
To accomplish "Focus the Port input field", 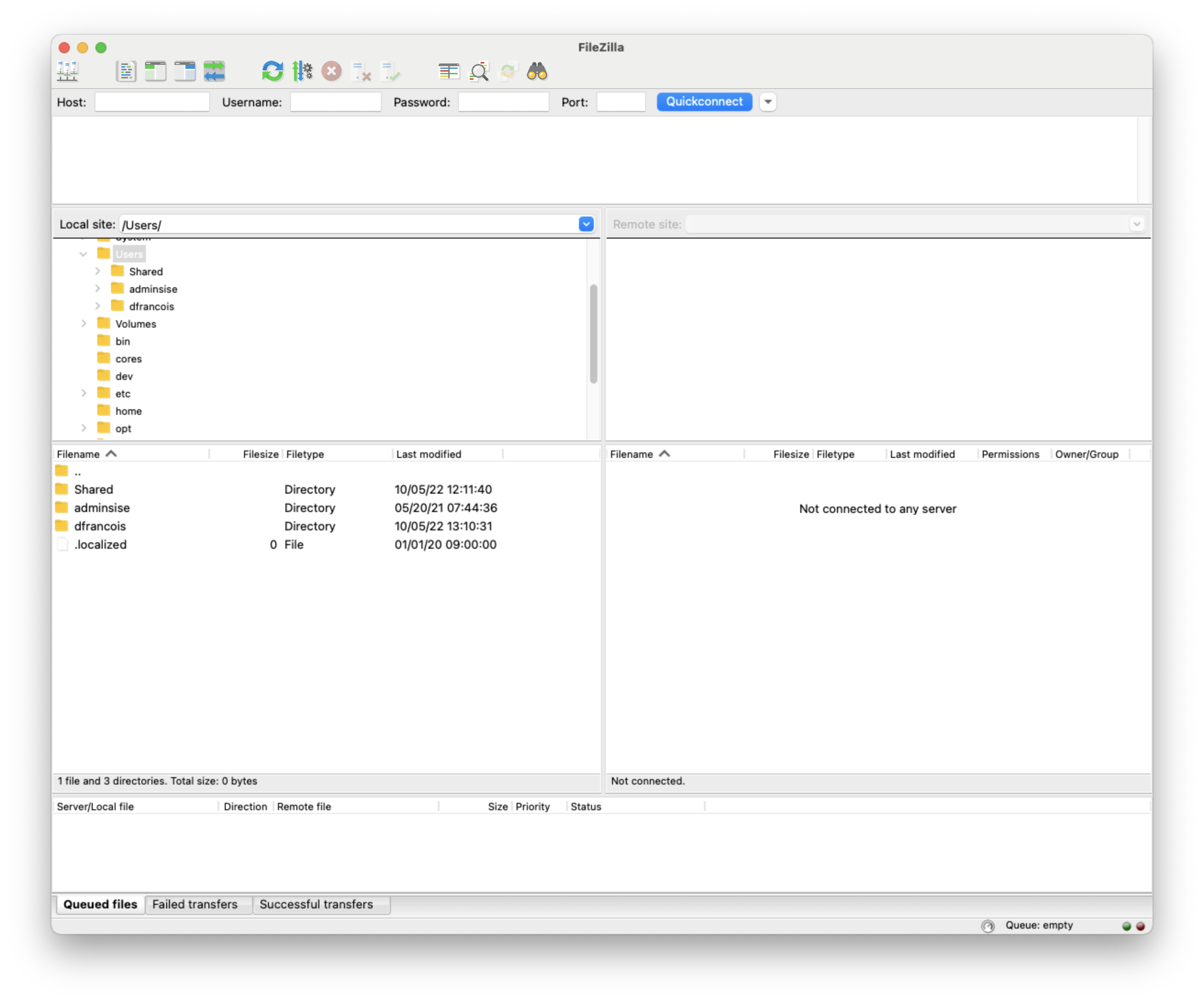I will tap(621, 102).
